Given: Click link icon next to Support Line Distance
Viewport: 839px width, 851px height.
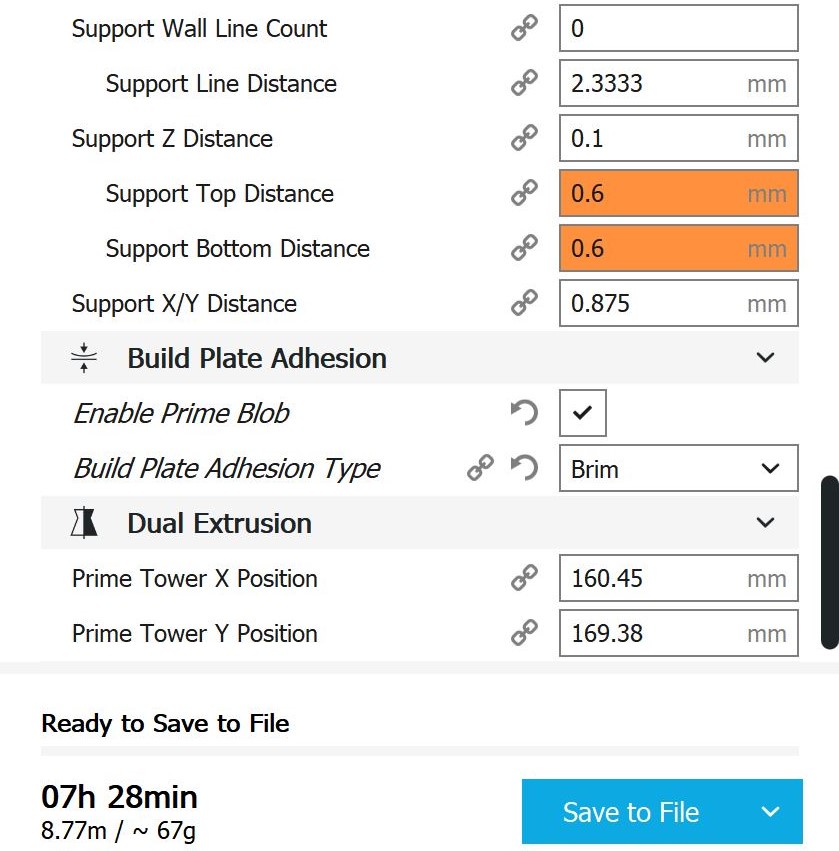Looking at the screenshot, I should pyautogui.click(x=524, y=84).
